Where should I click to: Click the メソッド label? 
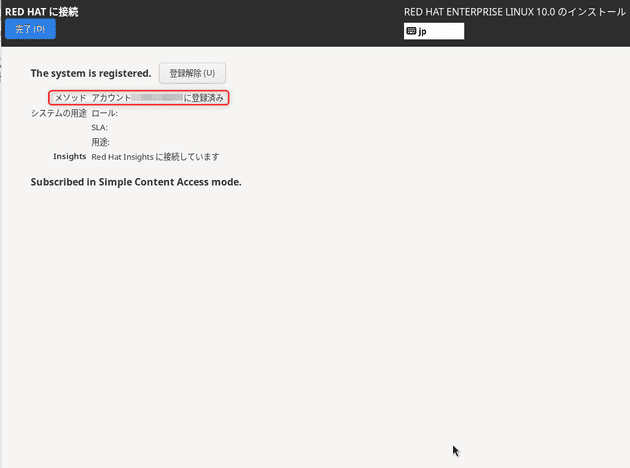71,98
